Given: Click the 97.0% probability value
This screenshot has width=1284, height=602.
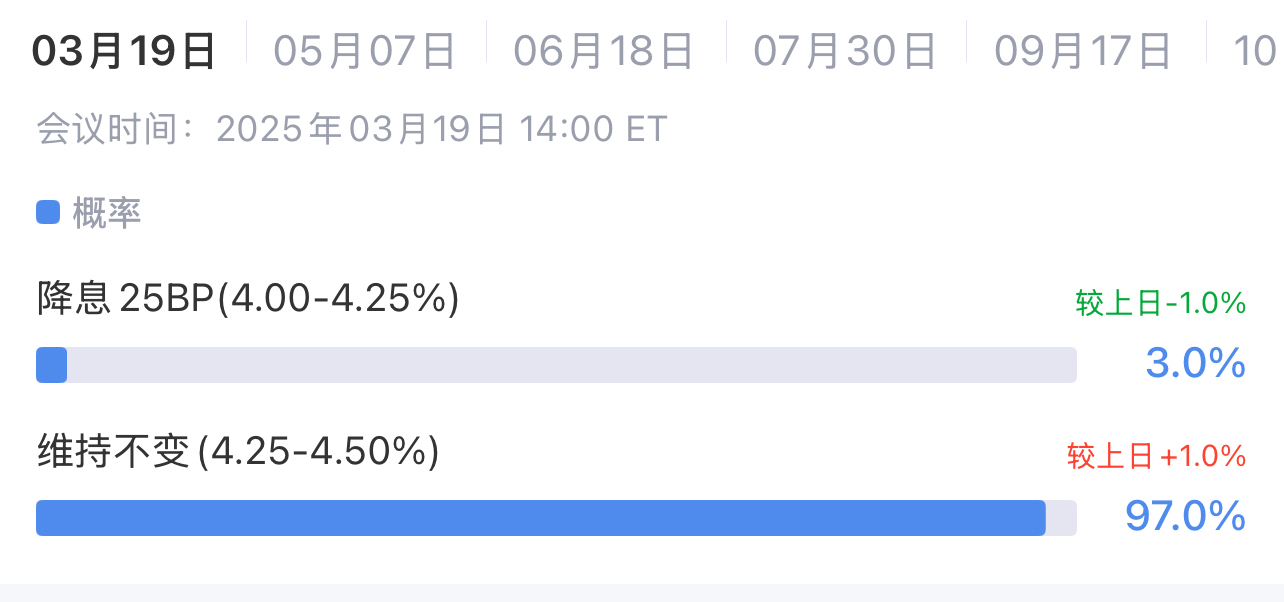Looking at the screenshot, I should 1186,517.
